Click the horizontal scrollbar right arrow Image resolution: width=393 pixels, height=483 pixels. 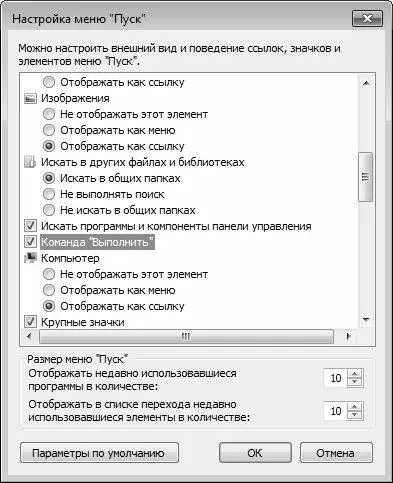(x=348, y=336)
